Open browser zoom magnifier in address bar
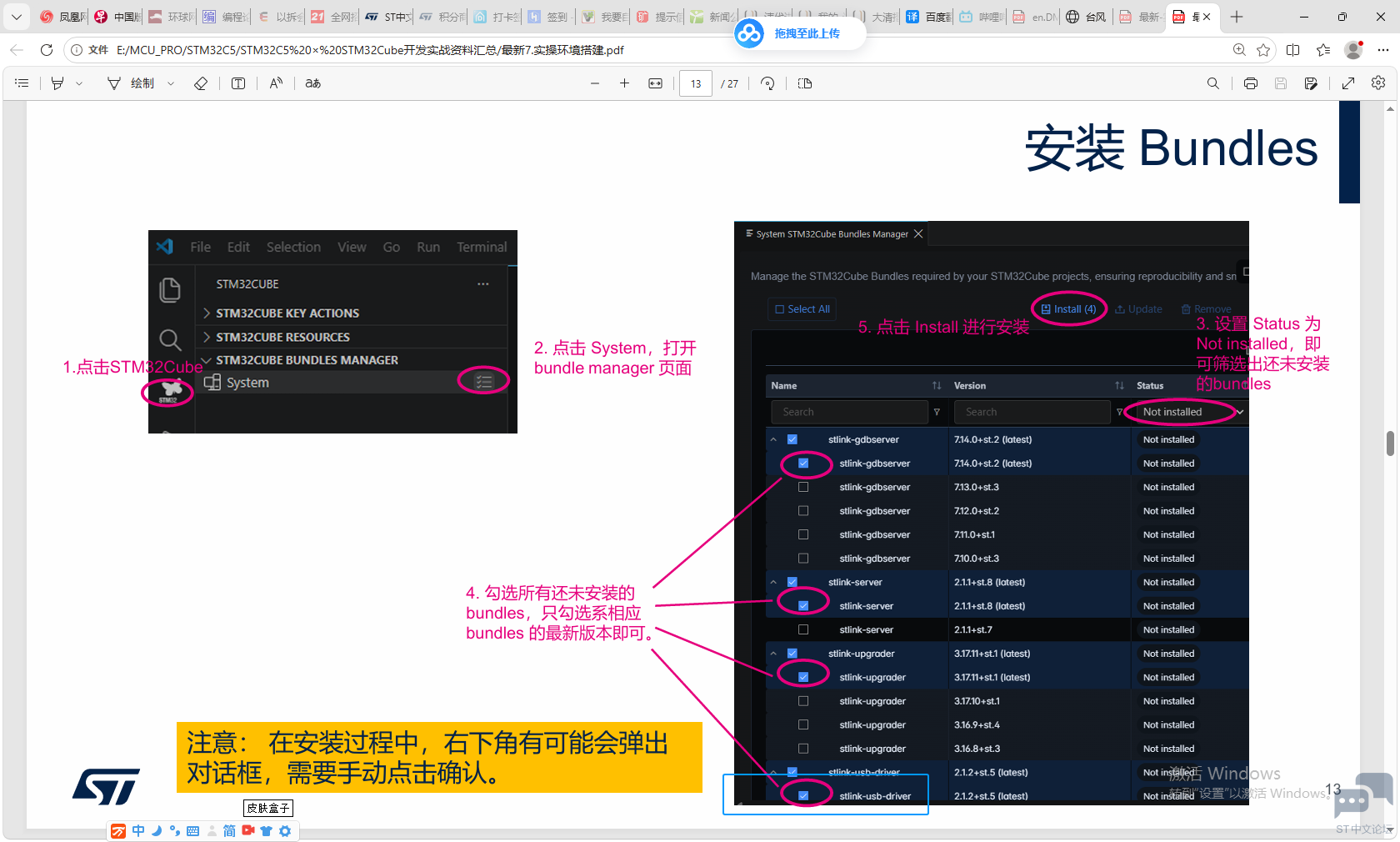 pyautogui.click(x=1239, y=50)
